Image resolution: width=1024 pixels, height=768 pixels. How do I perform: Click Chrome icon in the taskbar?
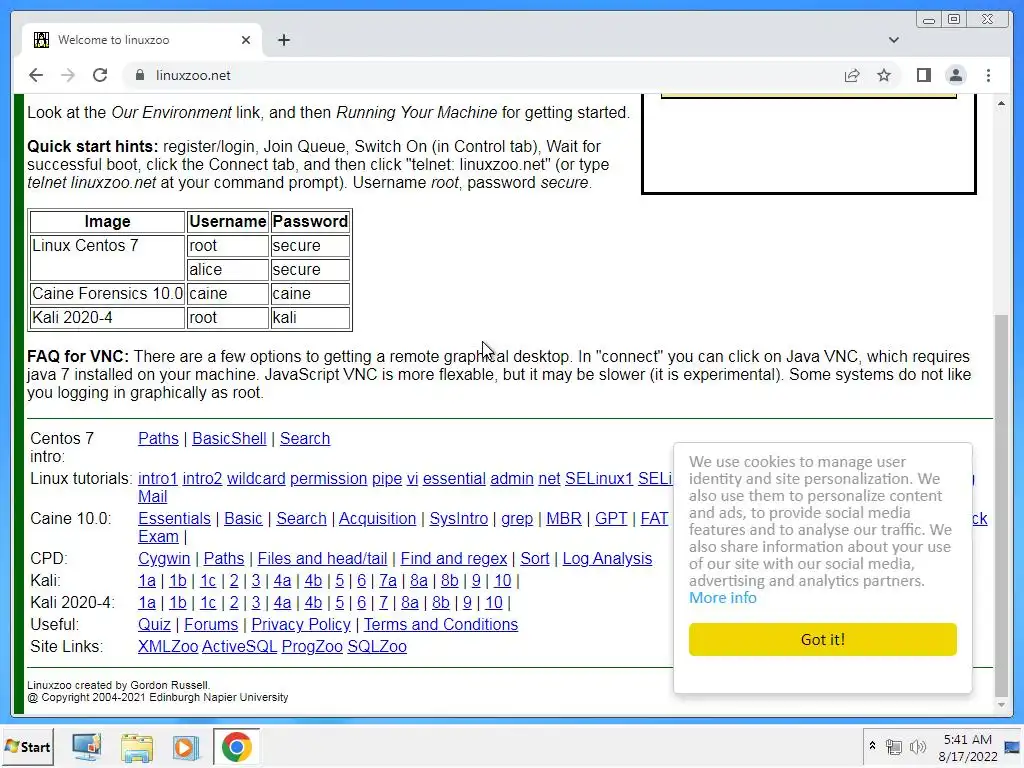pos(236,746)
